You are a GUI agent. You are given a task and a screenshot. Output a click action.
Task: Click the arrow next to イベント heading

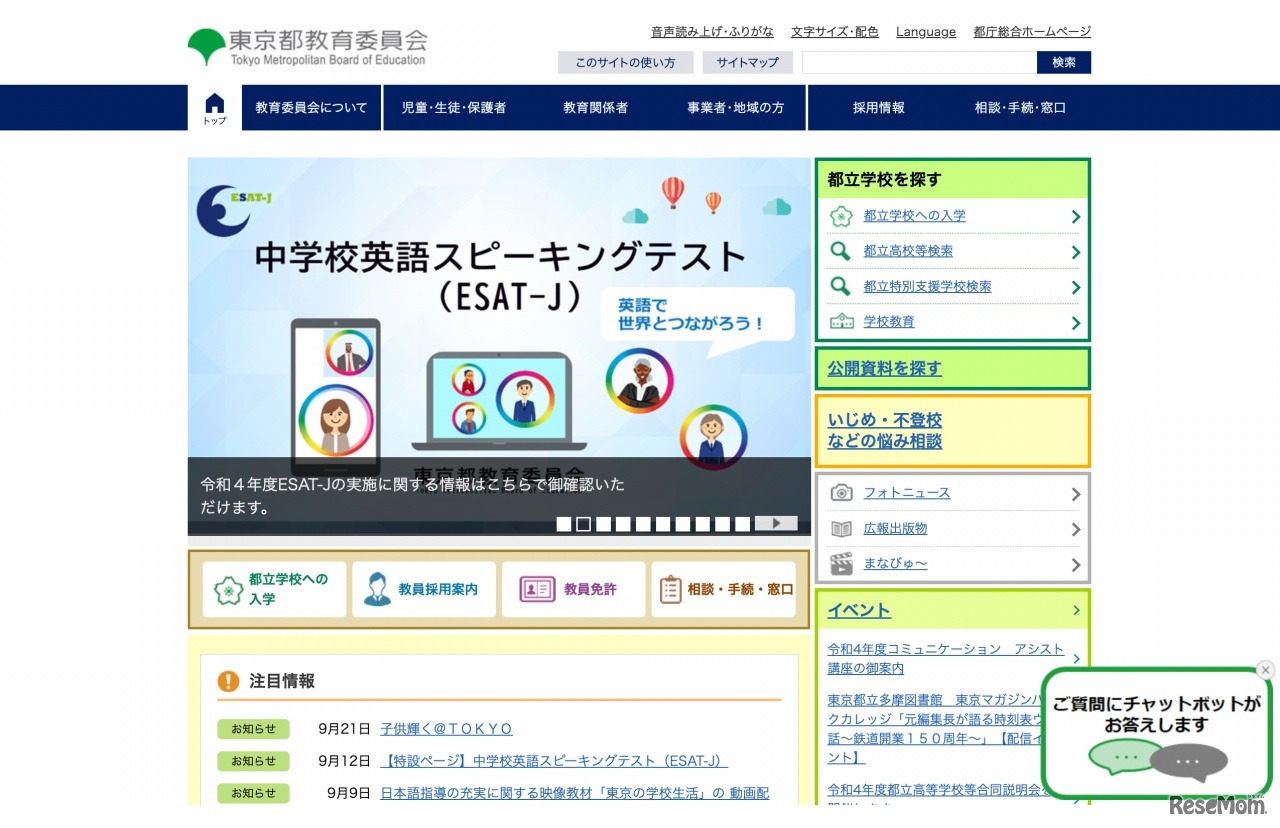point(1076,610)
